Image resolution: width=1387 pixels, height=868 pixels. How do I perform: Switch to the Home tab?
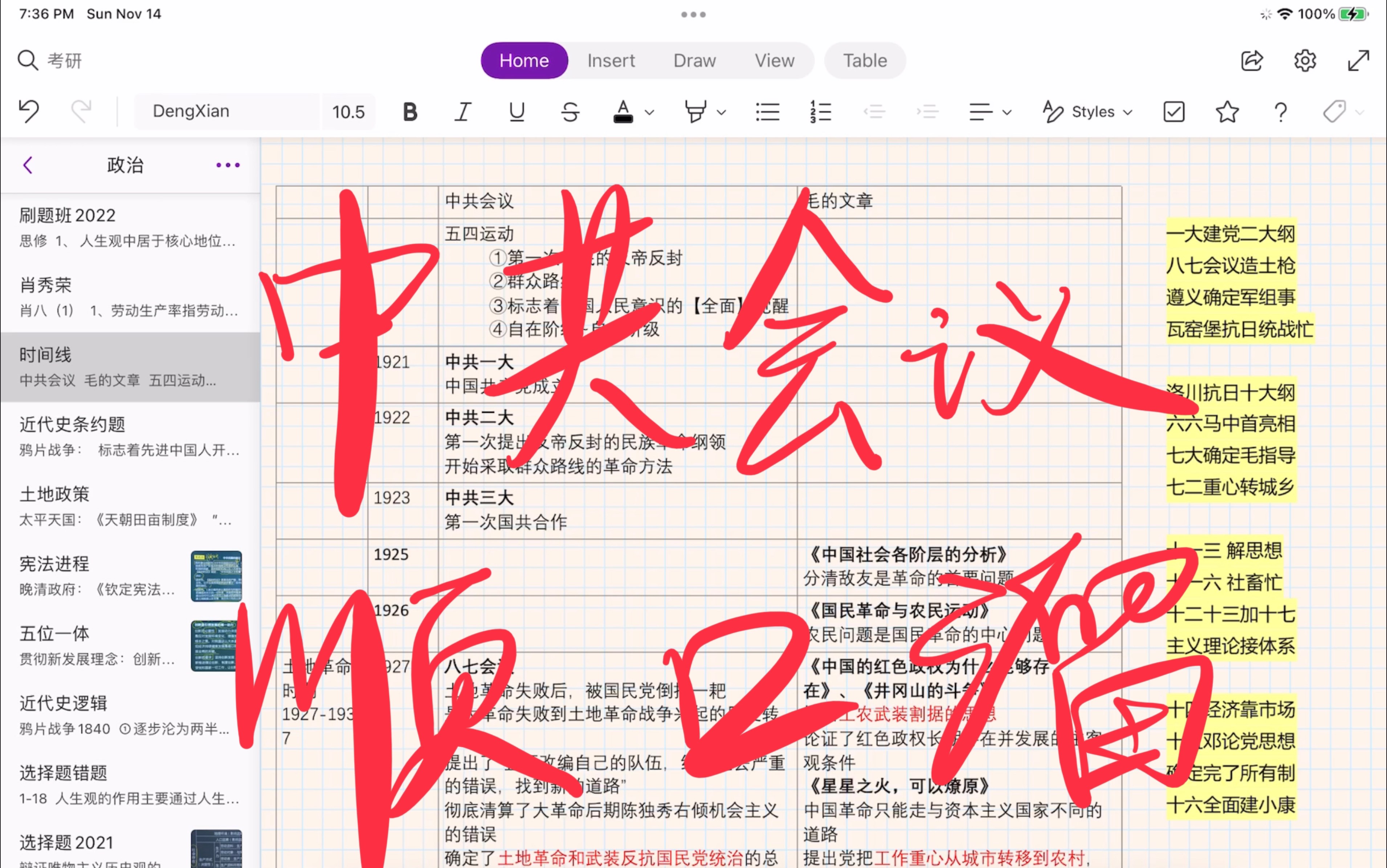coord(524,60)
